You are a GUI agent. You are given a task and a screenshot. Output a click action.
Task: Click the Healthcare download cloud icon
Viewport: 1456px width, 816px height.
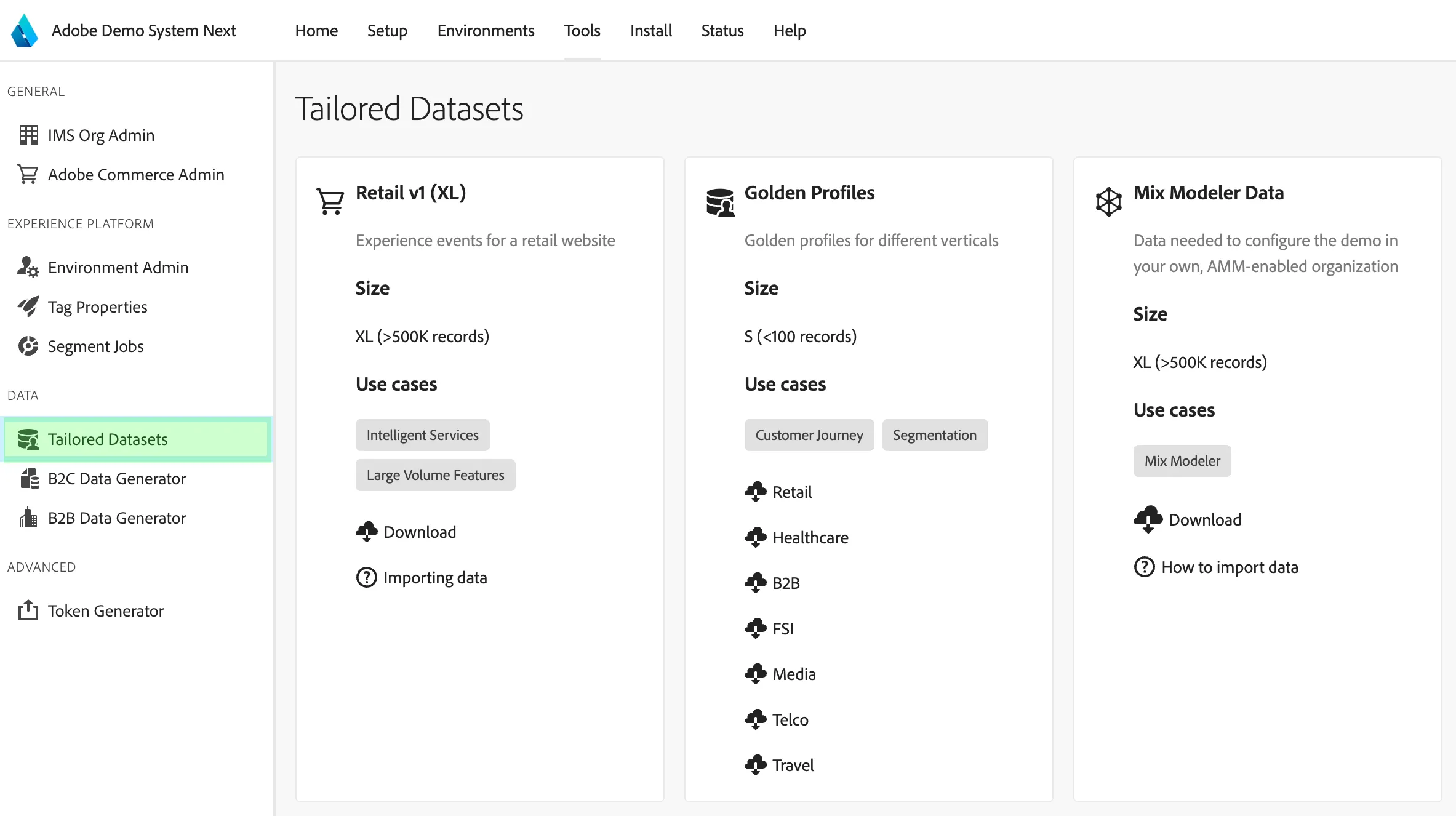pos(756,537)
